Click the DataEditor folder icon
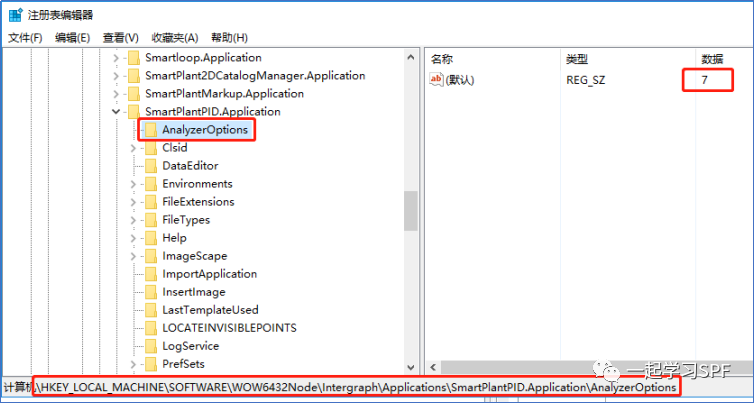Viewport: 755px width, 404px height. (x=151, y=166)
